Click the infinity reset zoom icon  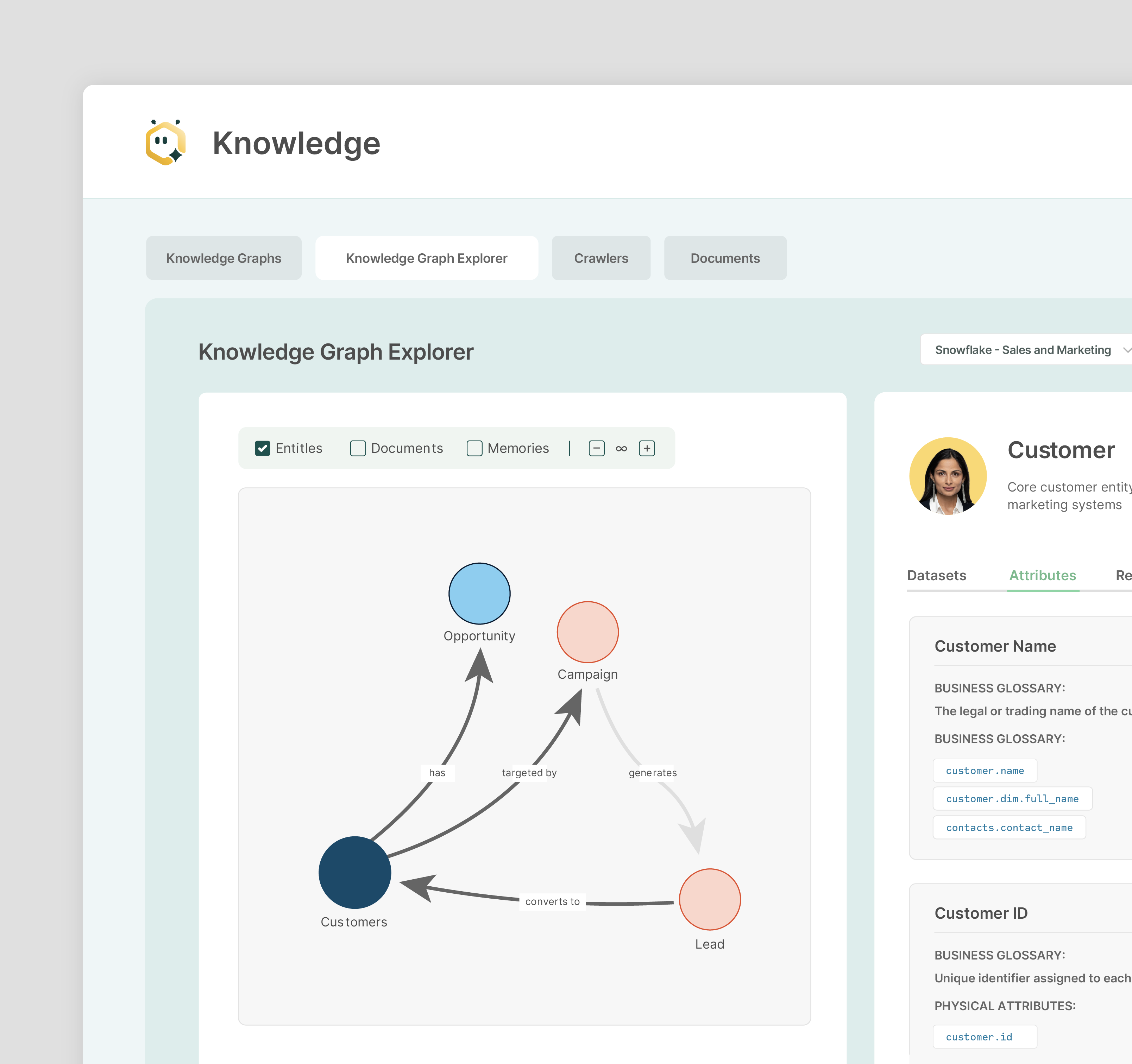pyautogui.click(x=621, y=449)
